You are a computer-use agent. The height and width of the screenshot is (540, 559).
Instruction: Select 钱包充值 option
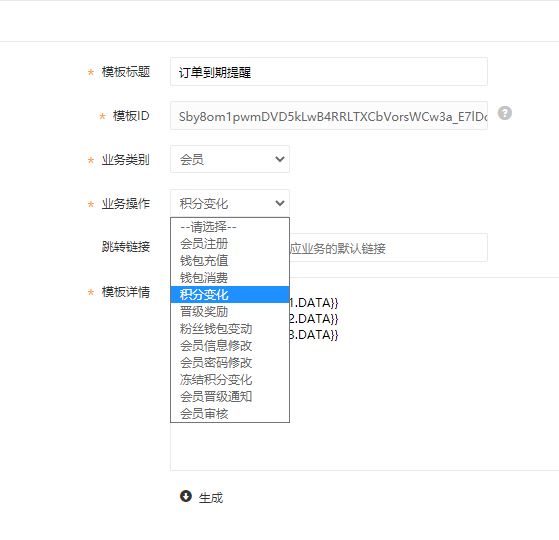[x=230, y=261]
